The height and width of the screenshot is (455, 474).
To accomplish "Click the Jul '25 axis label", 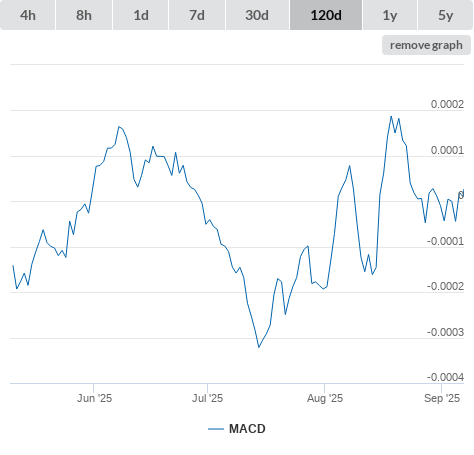I will point(207,398).
